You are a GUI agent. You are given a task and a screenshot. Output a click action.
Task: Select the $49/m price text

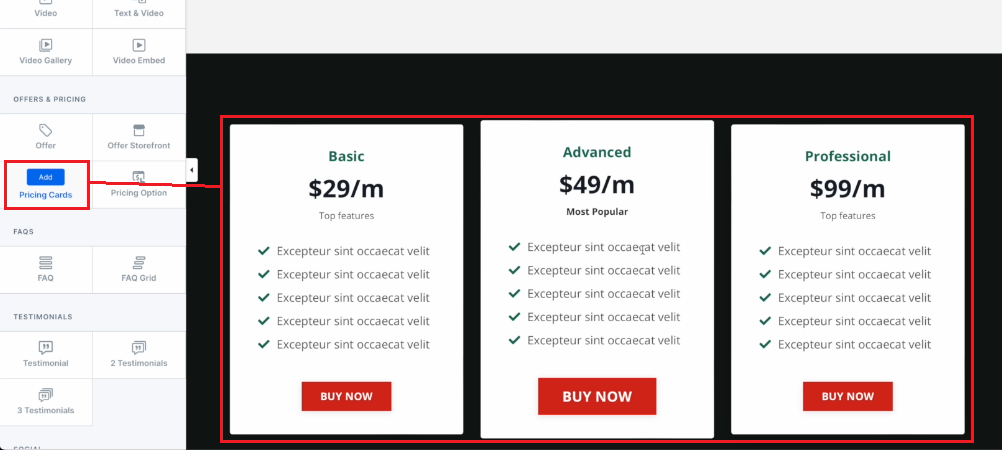coord(597,185)
